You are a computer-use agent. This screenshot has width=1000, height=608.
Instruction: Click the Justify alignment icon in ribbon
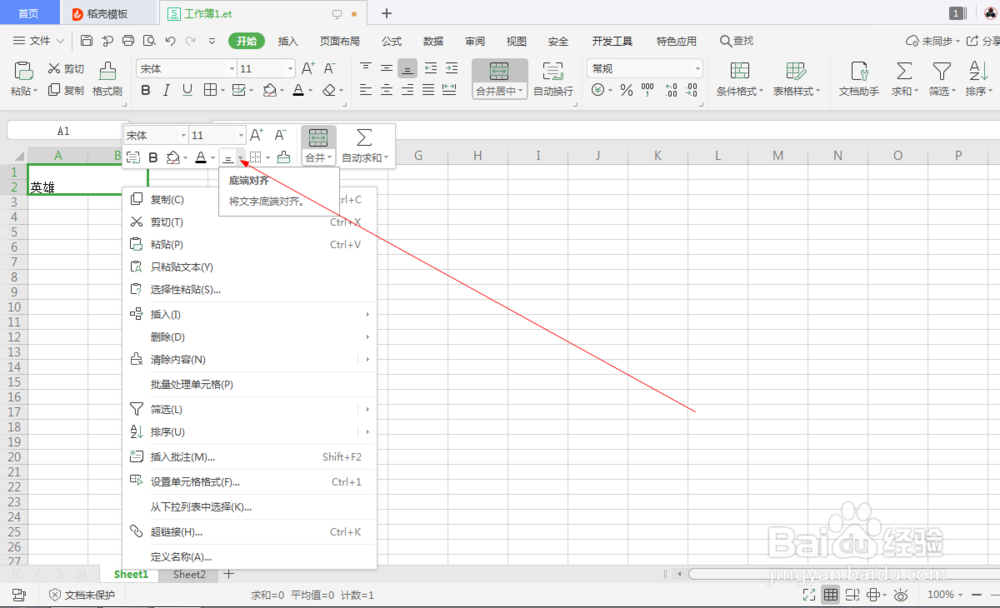coord(429,90)
